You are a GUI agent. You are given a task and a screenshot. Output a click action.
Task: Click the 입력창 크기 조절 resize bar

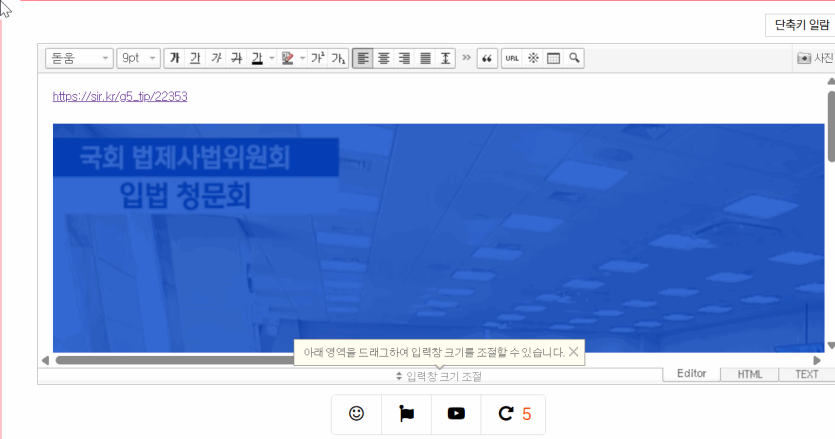pos(439,376)
